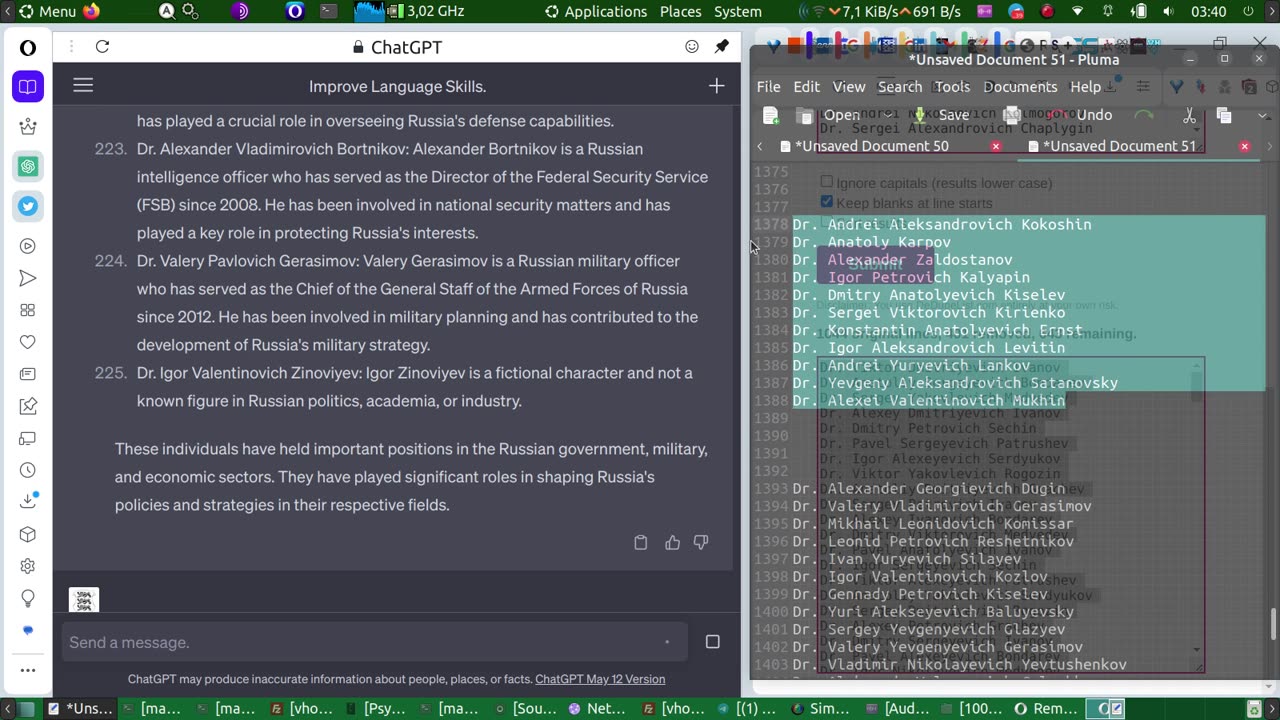
Task: Open the Pluma File menu
Action: pos(768,87)
